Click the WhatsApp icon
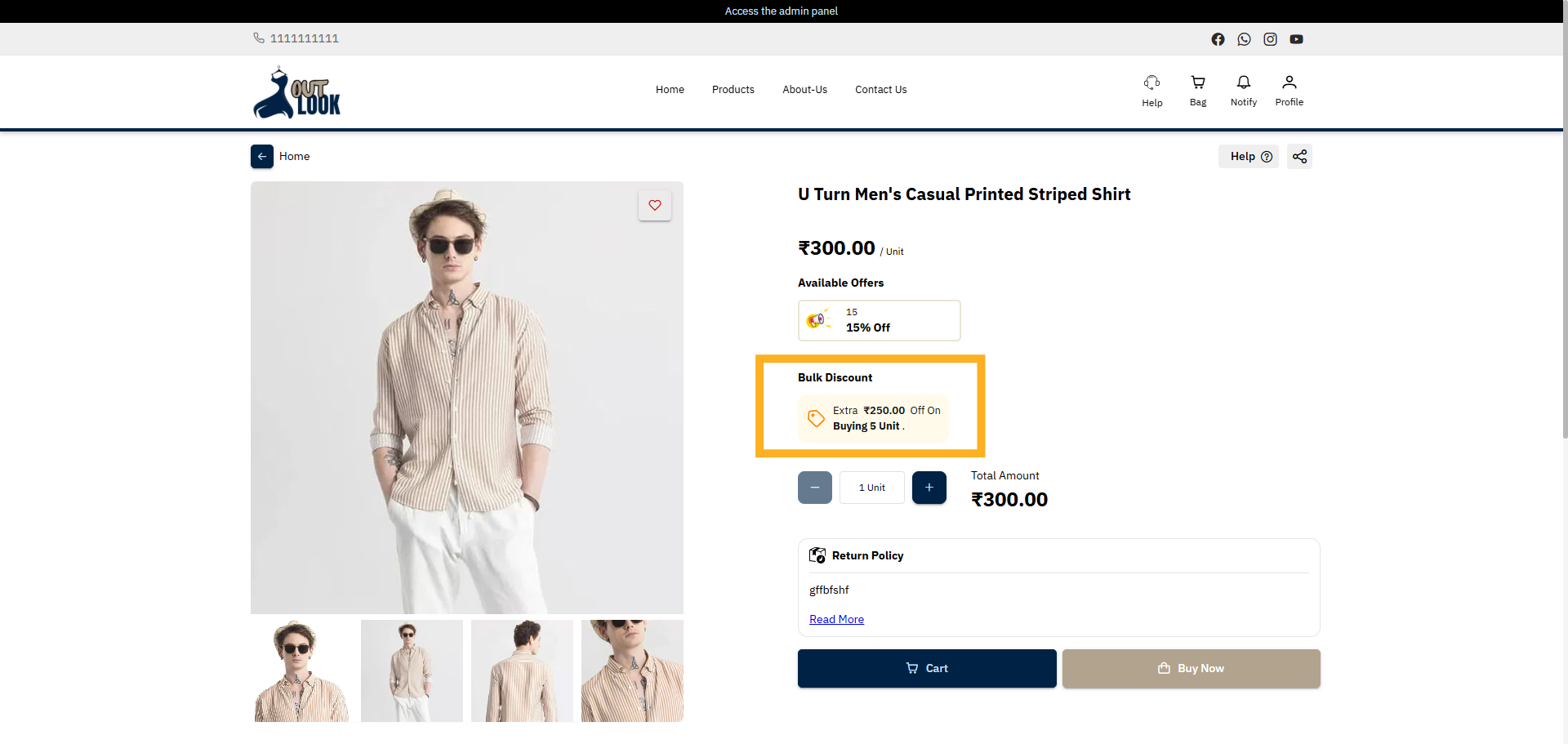This screenshot has width=1568, height=744. (1244, 38)
